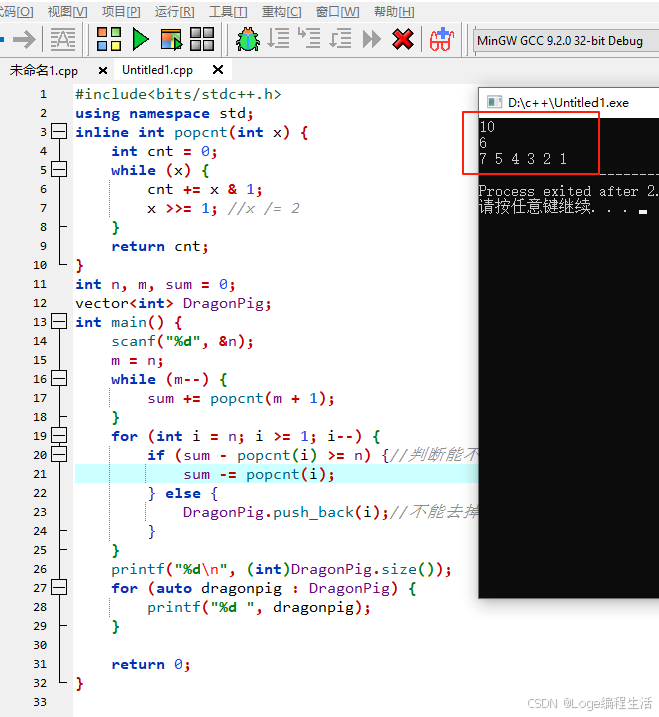
Task: Collapse the for loop fold at line 19
Action: pos(59,435)
